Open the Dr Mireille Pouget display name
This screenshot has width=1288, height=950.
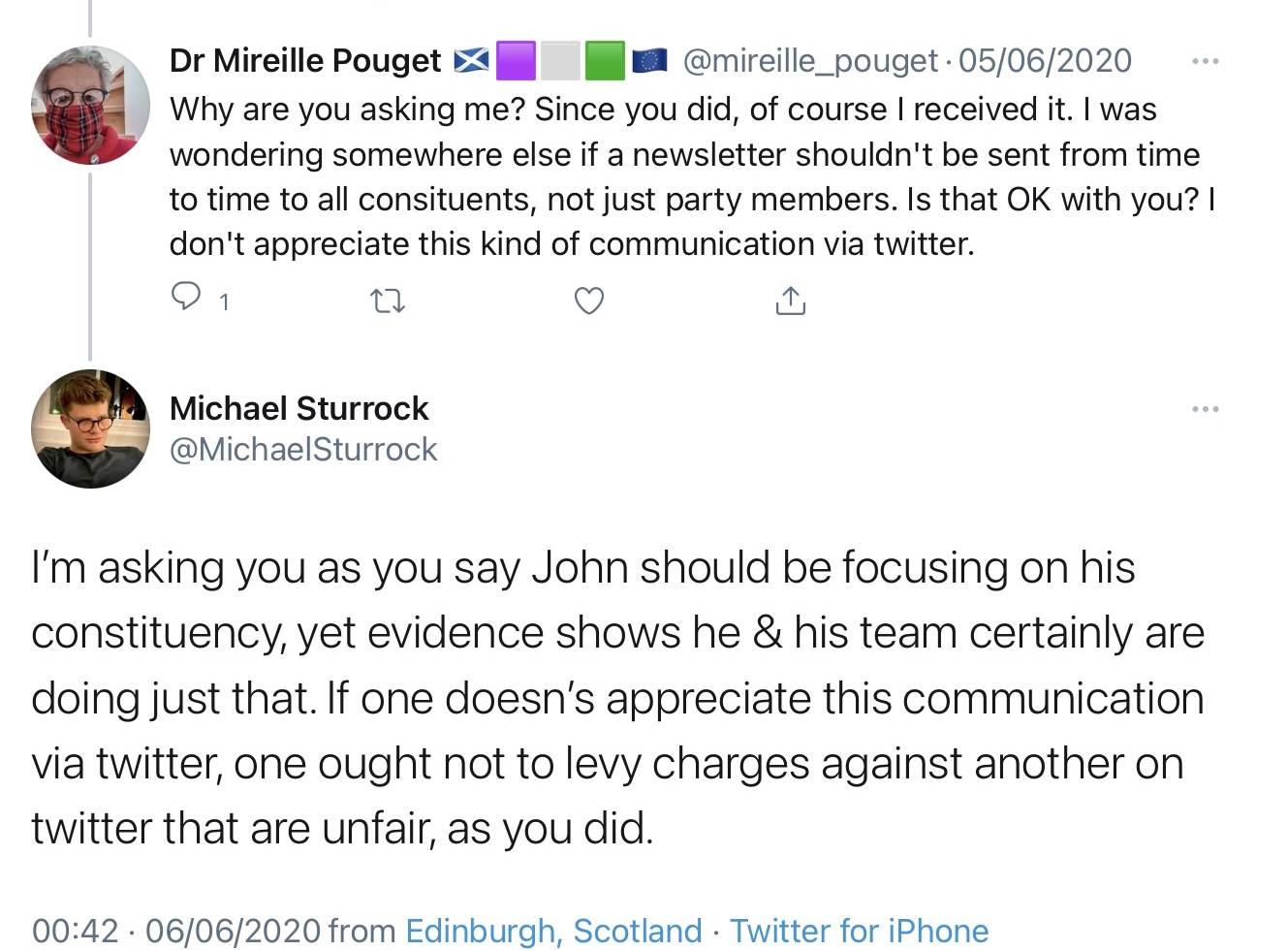point(305,61)
